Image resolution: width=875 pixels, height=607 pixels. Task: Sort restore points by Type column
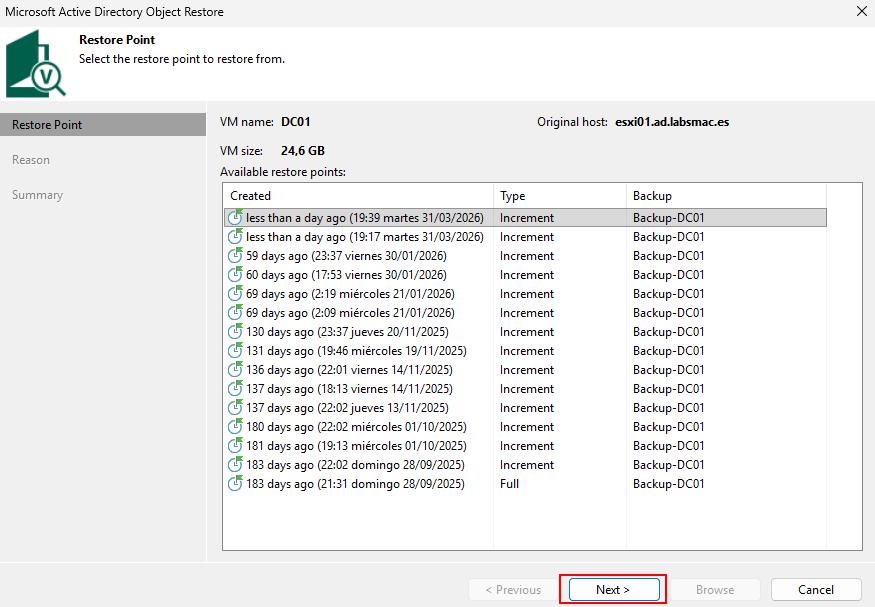559,196
